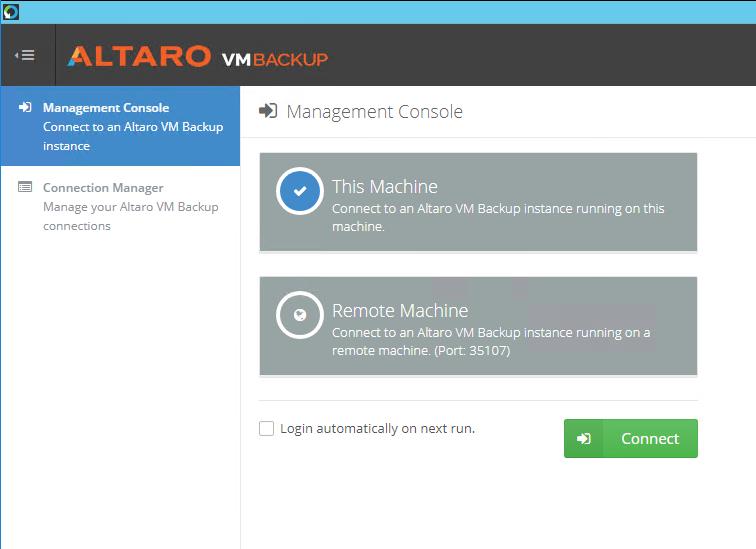This screenshot has width=756, height=549.
Task: Click the Connection Manager list icon
Action: tap(25, 187)
